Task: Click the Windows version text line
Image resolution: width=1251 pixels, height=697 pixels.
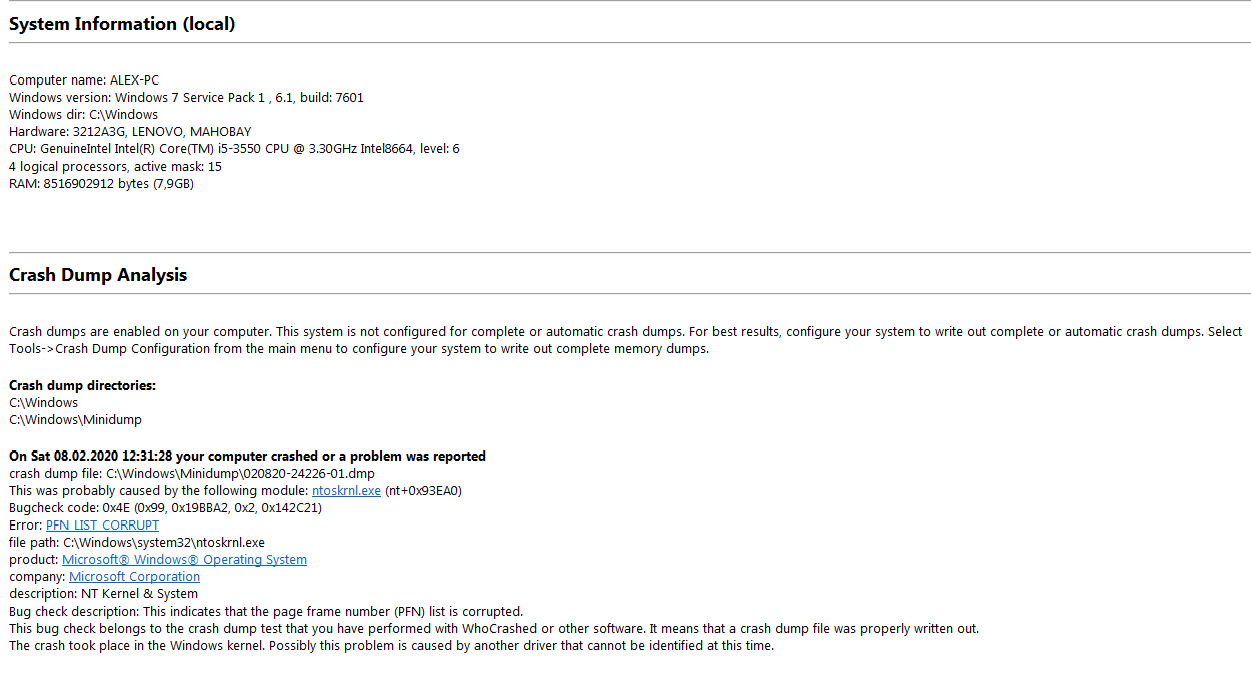Action: (x=186, y=98)
